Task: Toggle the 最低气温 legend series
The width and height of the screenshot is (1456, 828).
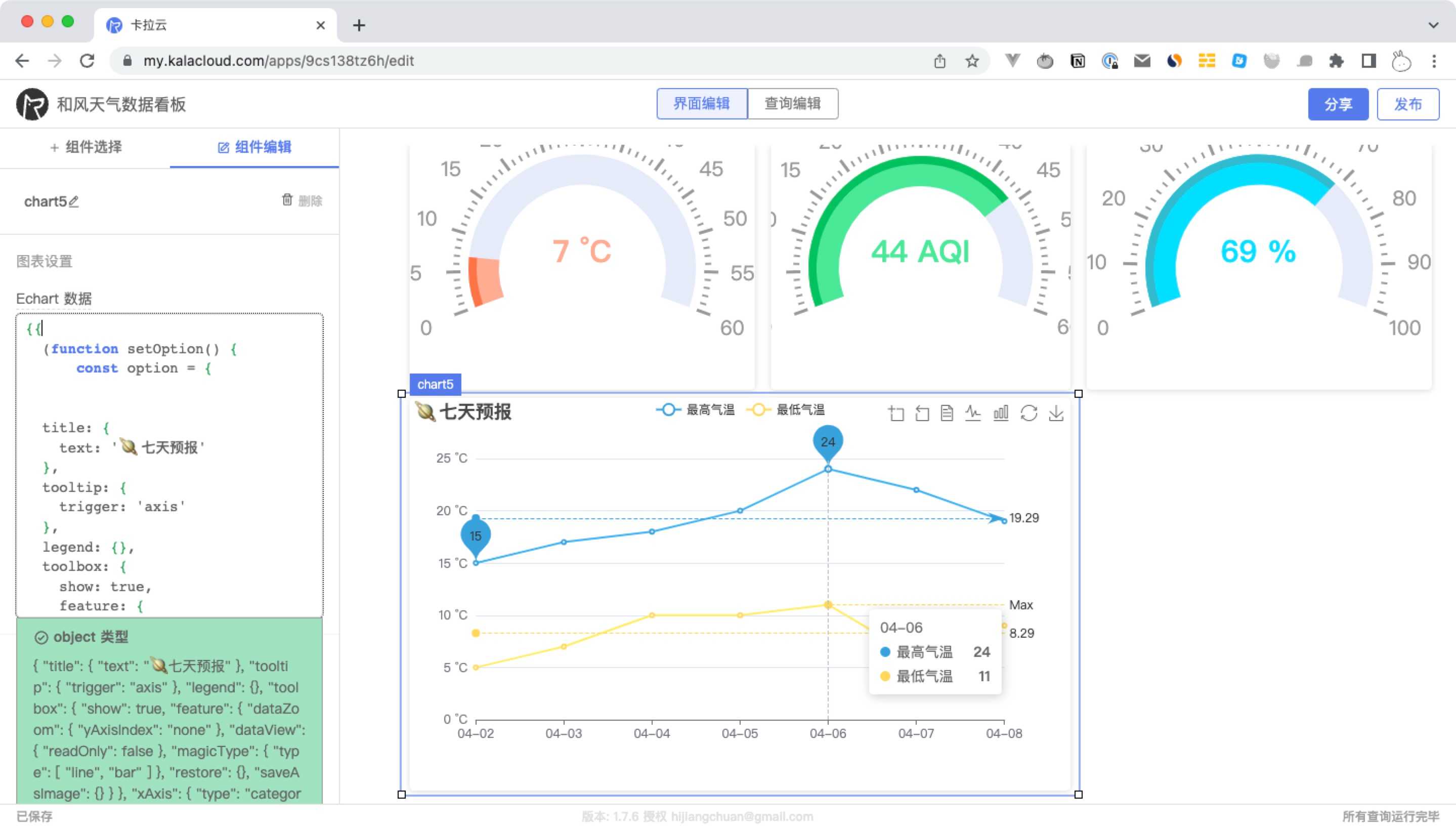Action: (x=785, y=409)
